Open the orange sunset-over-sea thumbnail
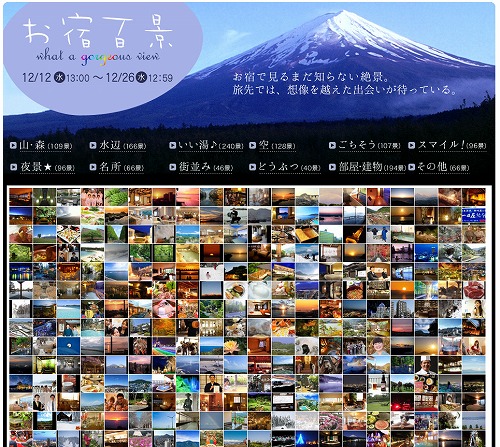 (402, 290)
